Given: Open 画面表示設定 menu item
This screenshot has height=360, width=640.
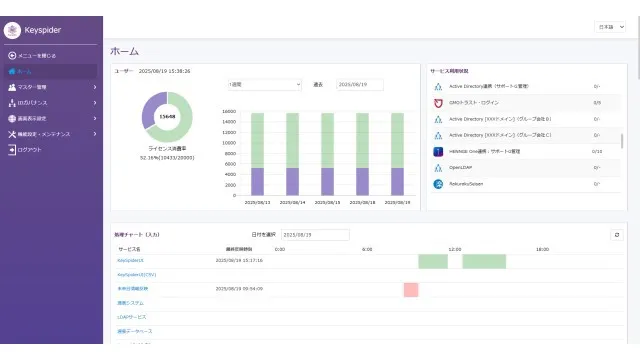Looking at the screenshot, I should 50,118.
